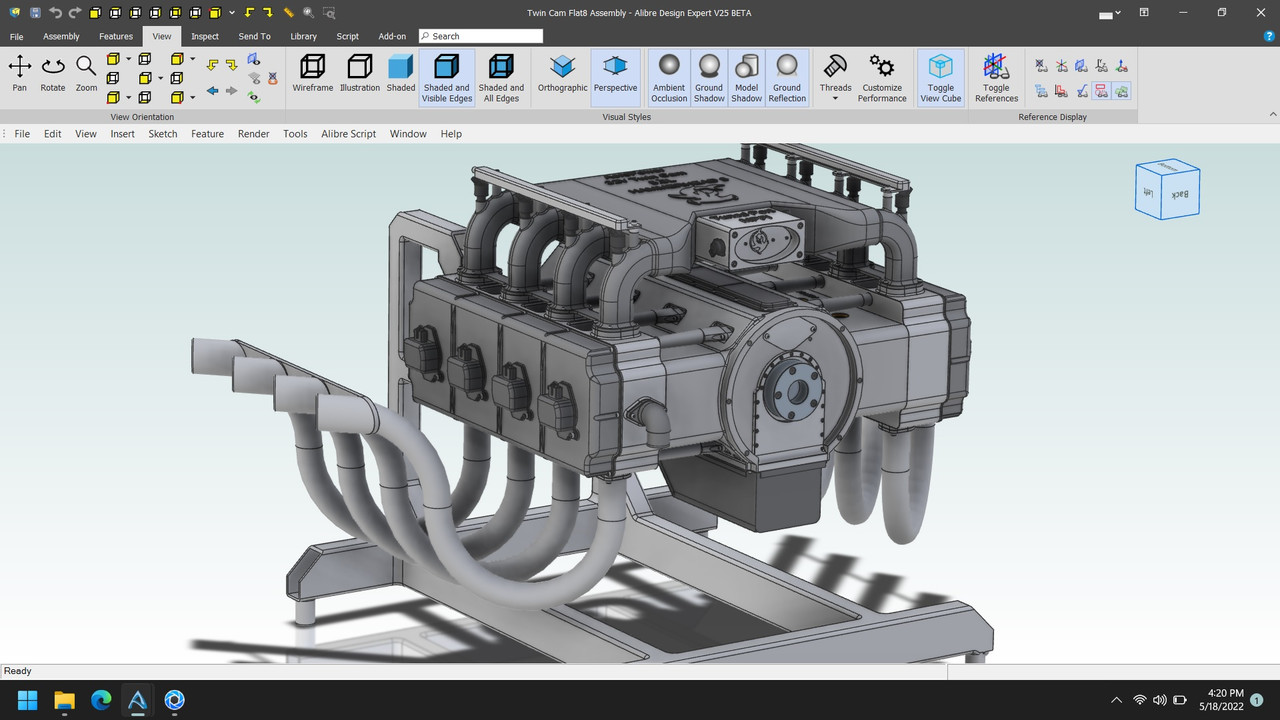The height and width of the screenshot is (720, 1280).
Task: Open Customize Performance settings
Action: (x=881, y=75)
